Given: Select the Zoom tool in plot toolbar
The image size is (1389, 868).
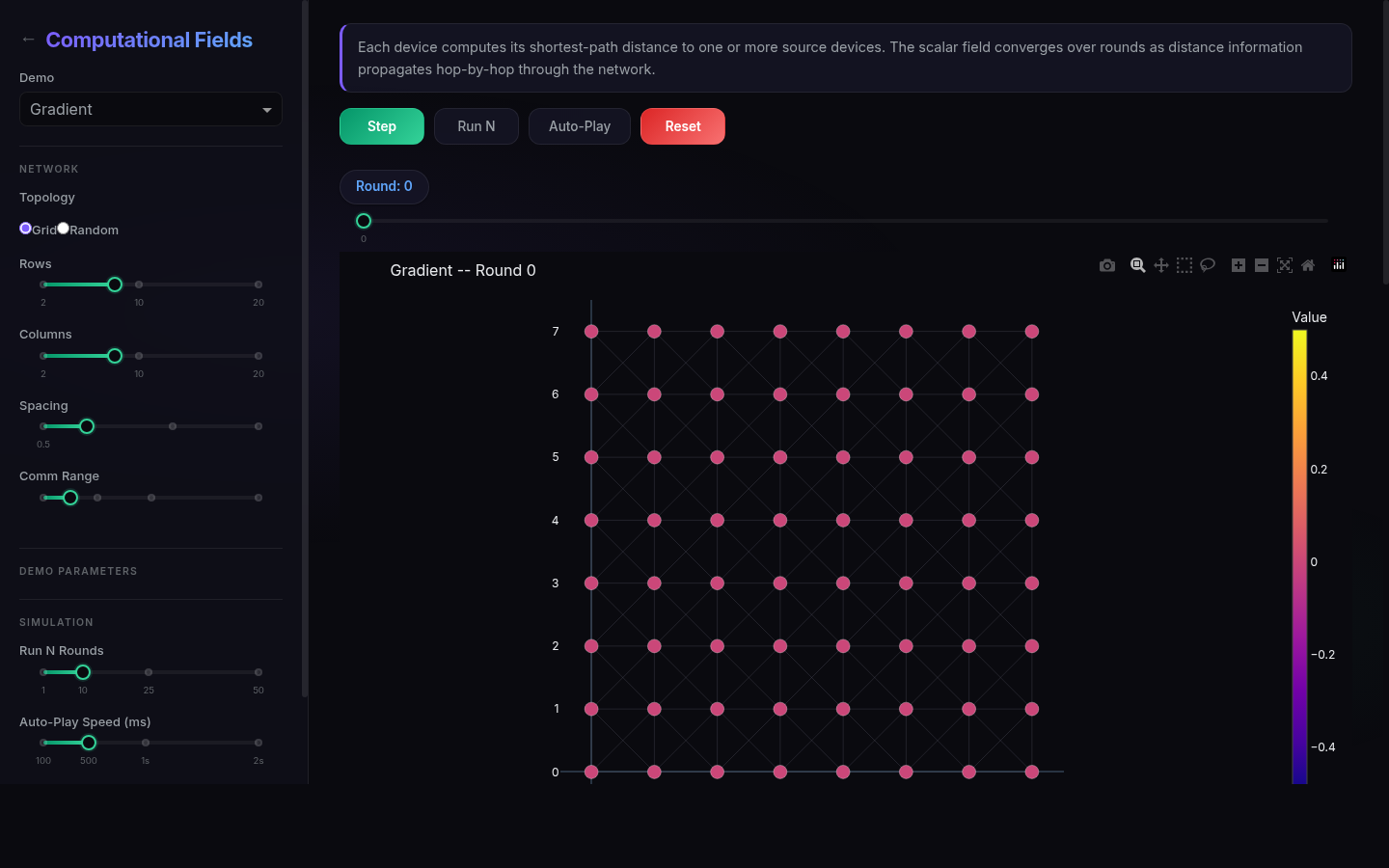Looking at the screenshot, I should point(1138,265).
